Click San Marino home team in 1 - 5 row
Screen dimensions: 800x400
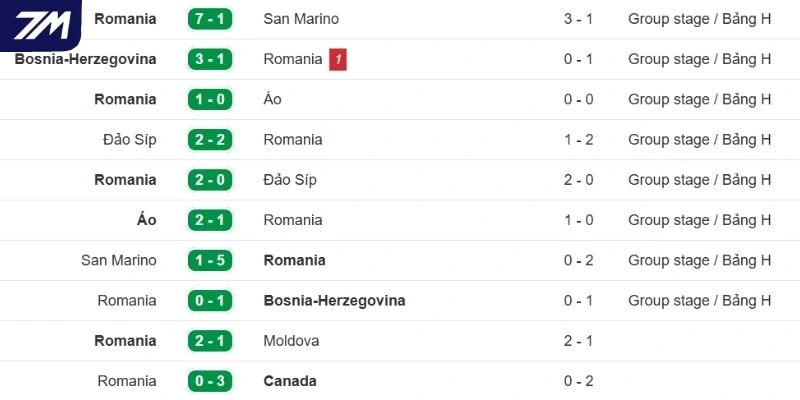(119, 260)
